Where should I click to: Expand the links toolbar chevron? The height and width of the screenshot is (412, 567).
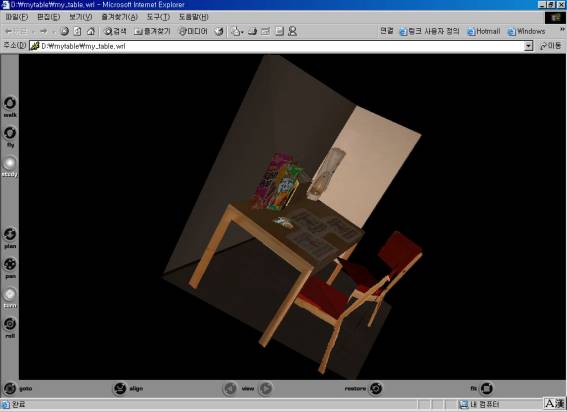pos(562,30)
